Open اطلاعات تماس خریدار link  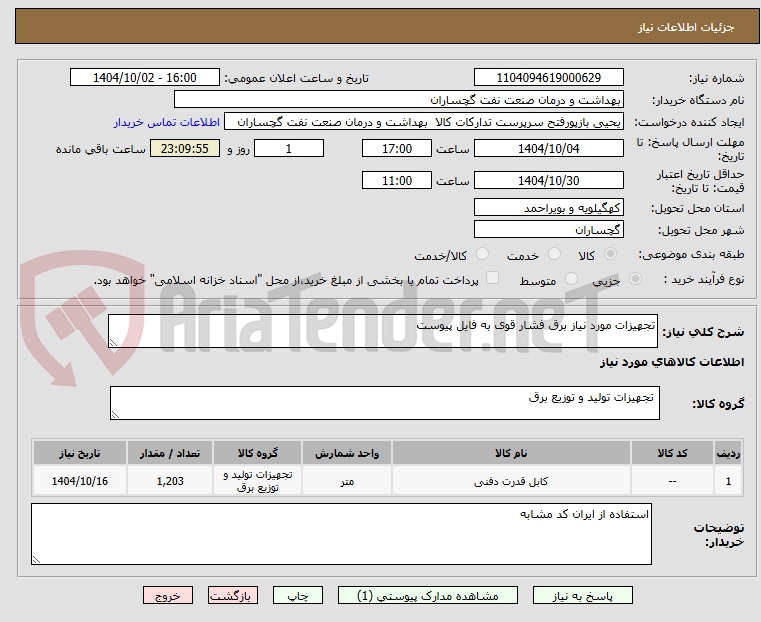(x=167, y=122)
